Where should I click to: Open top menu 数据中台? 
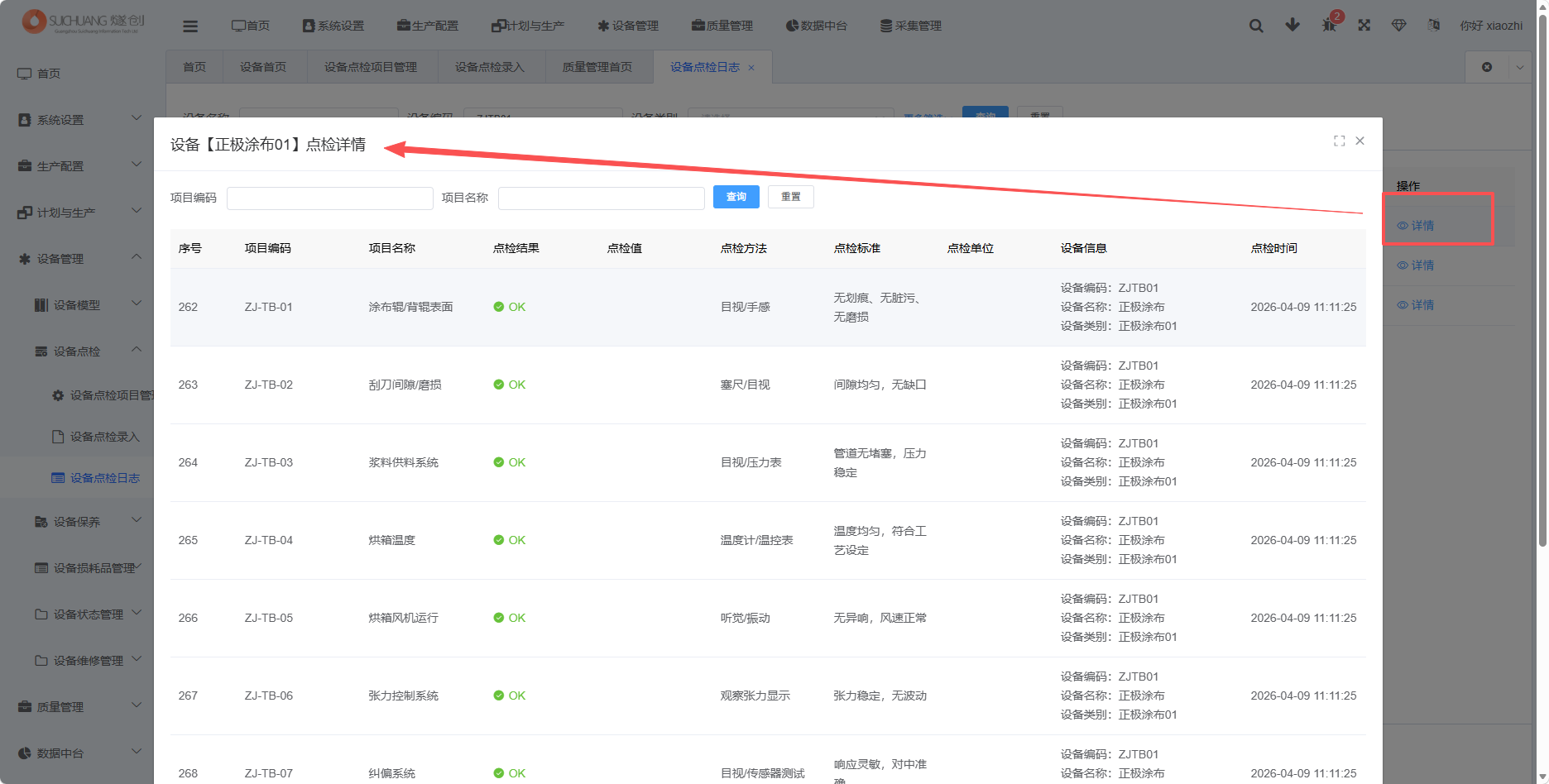[817, 26]
